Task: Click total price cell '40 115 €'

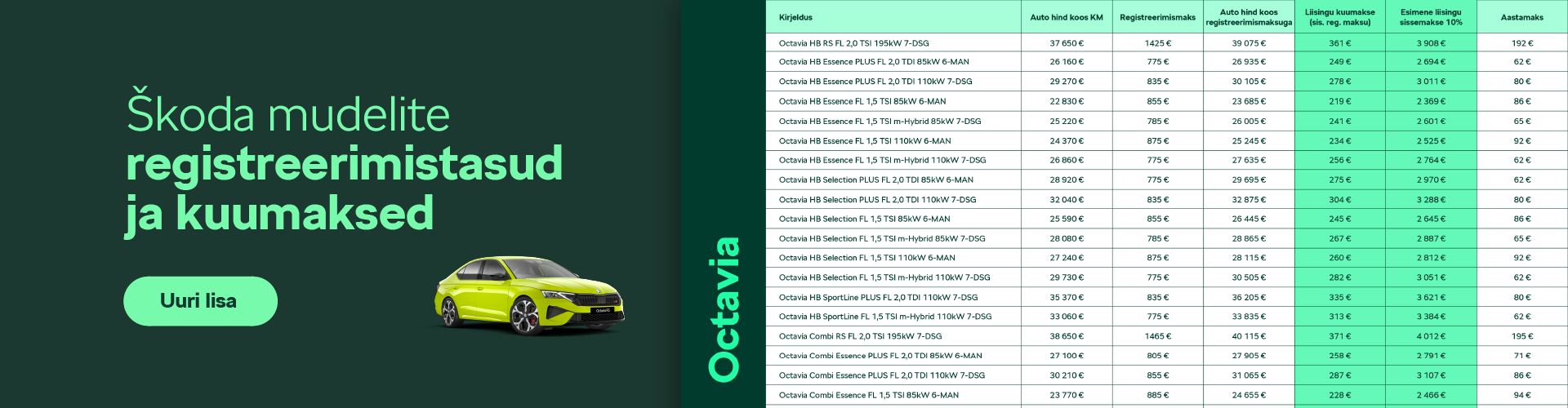Action: pyautogui.click(x=1249, y=336)
